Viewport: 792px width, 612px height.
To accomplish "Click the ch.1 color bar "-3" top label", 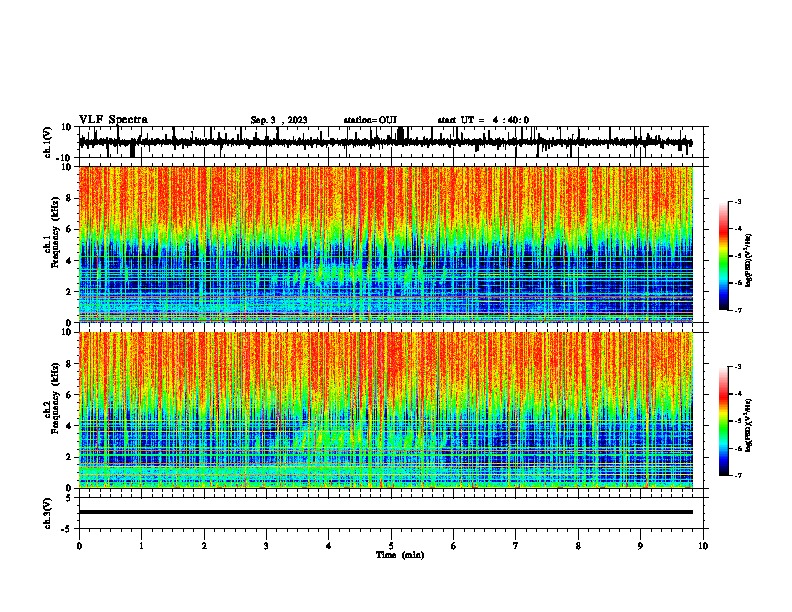I will point(738,201).
